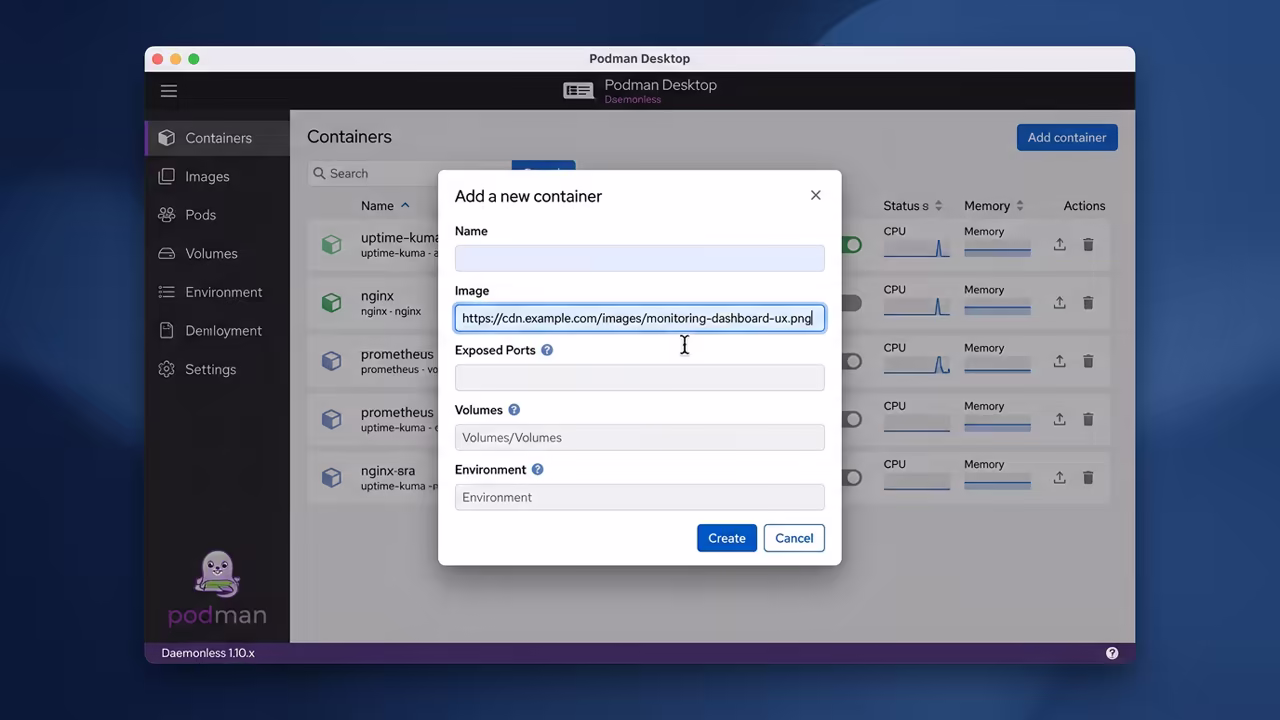Focus the Name input field

pyautogui.click(x=640, y=258)
